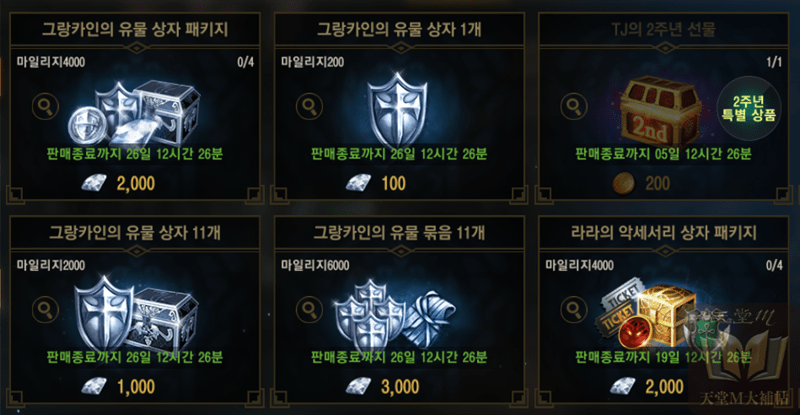Buy 유물 상자 11개 for 1,000 diamonds

pyautogui.click(x=118, y=386)
